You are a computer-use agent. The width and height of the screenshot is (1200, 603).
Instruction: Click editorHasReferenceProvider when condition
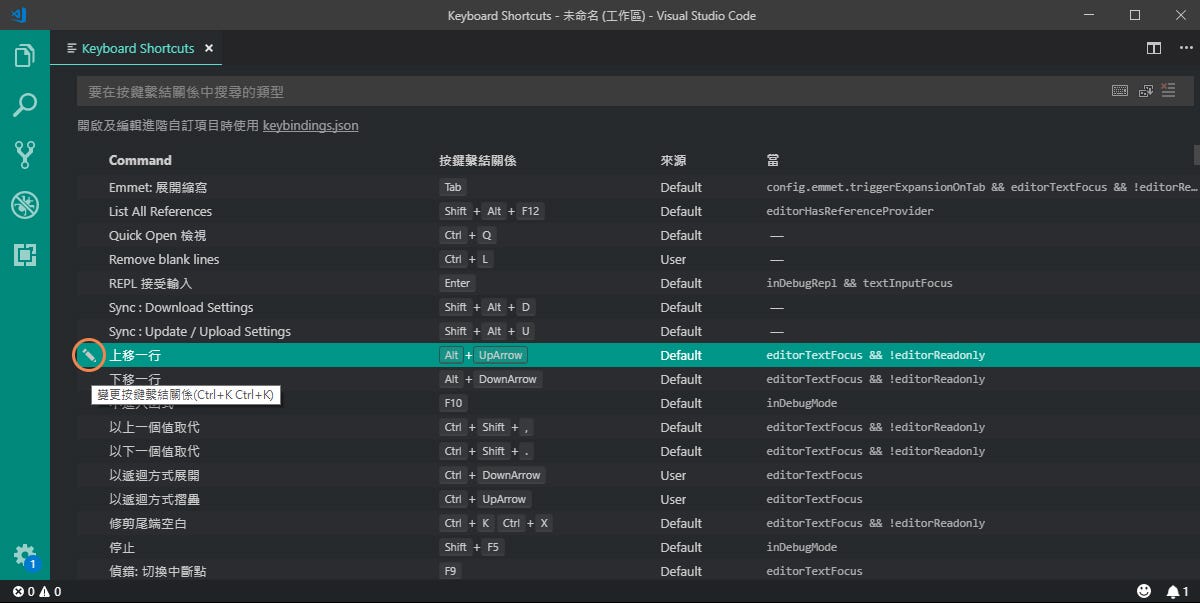[x=850, y=211]
